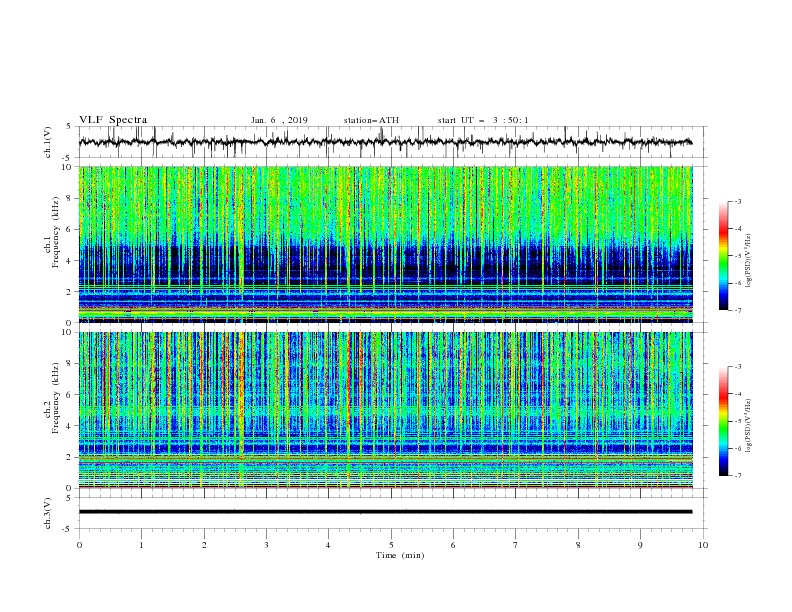Click the ch.2 spectrogram panel

tap(386, 410)
